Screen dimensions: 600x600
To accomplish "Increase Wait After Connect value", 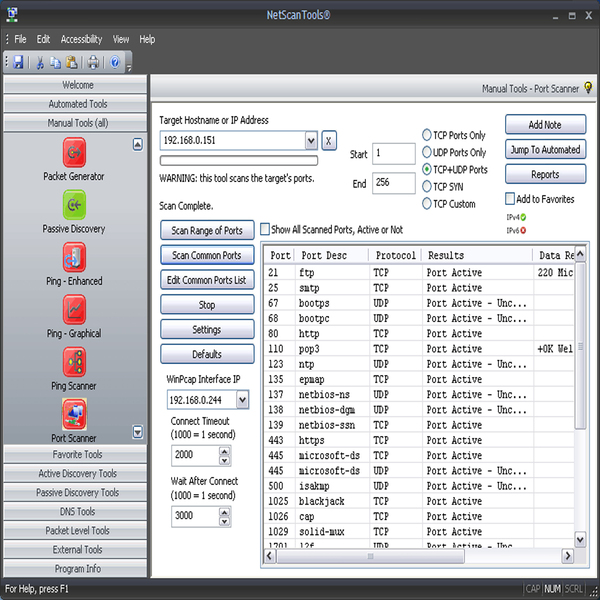I will (225, 512).
